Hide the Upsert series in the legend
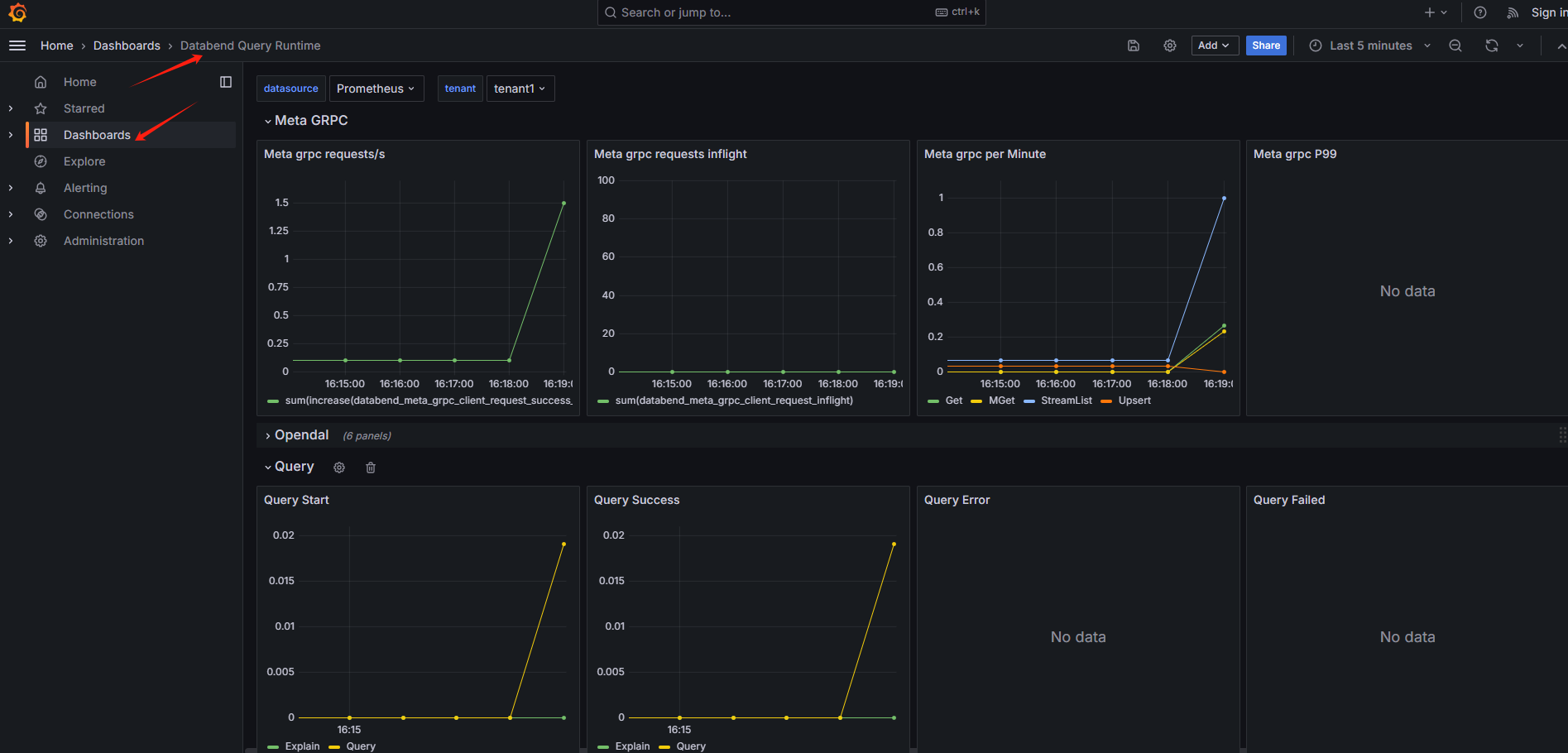1568x753 pixels. pyautogui.click(x=1133, y=400)
